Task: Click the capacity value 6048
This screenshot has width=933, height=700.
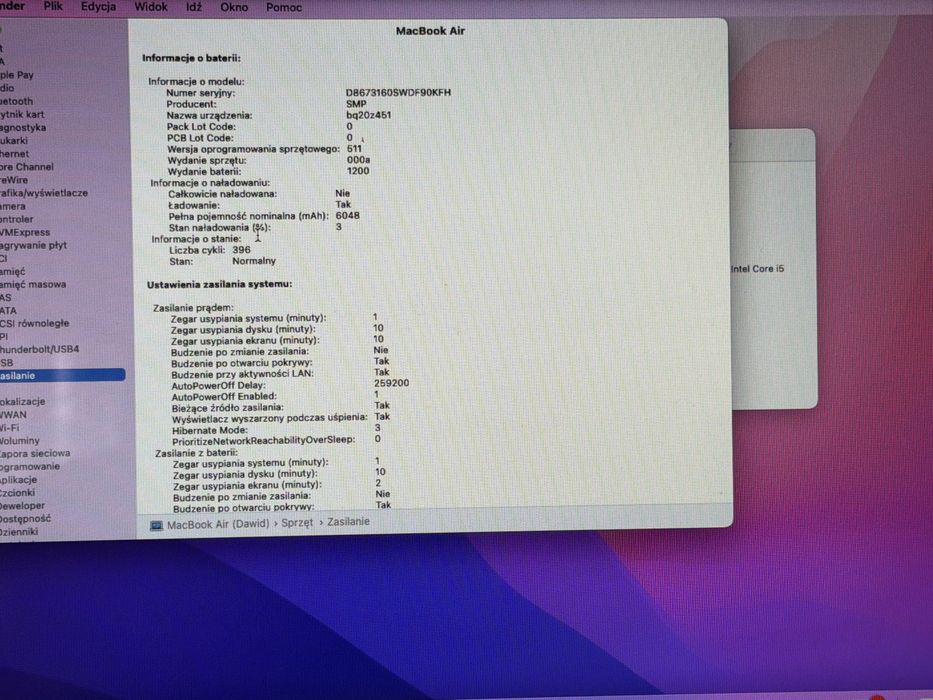Action: [x=347, y=215]
